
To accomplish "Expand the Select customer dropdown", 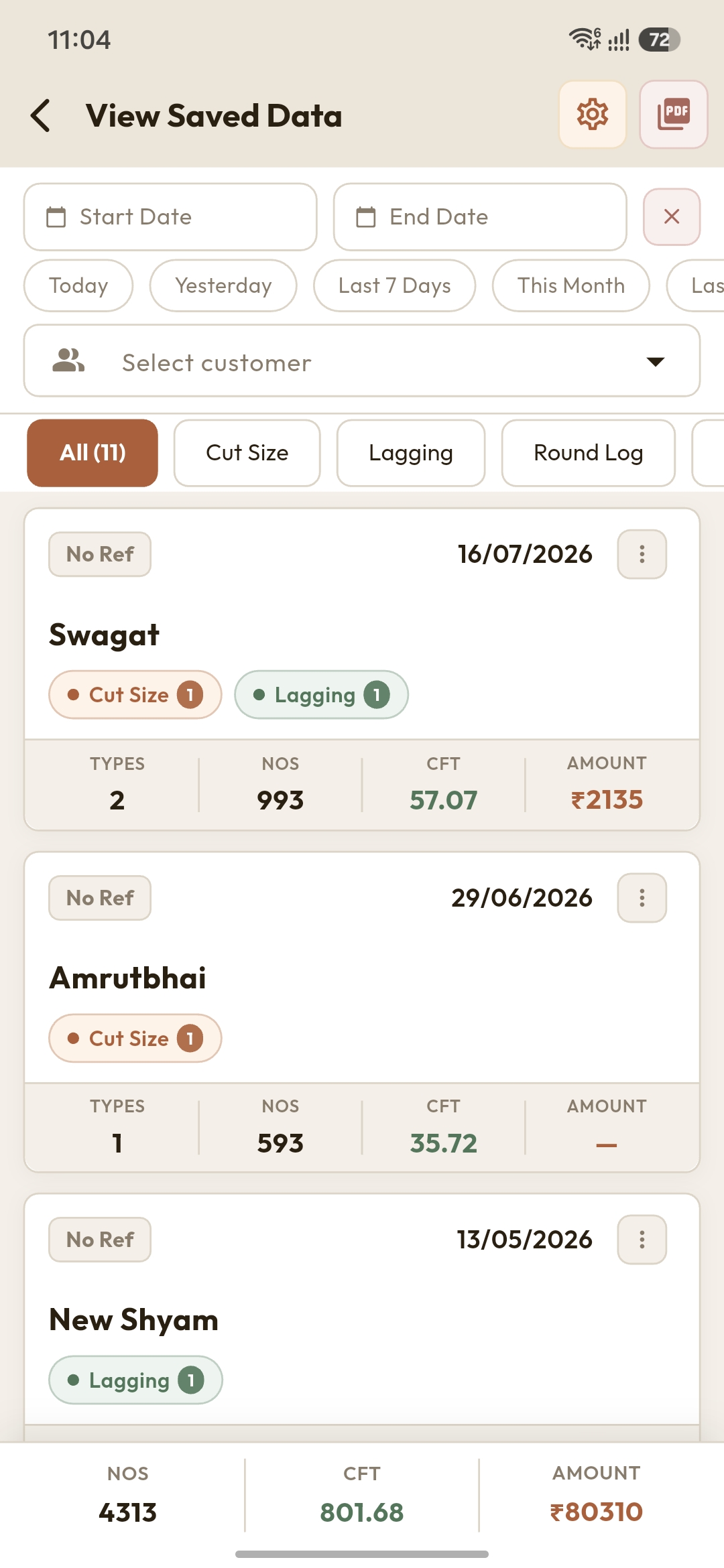I will click(x=362, y=361).
